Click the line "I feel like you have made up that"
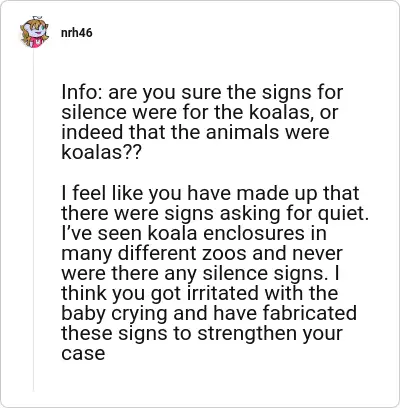Image resolution: width=400 pixels, height=408 pixels. (210, 193)
